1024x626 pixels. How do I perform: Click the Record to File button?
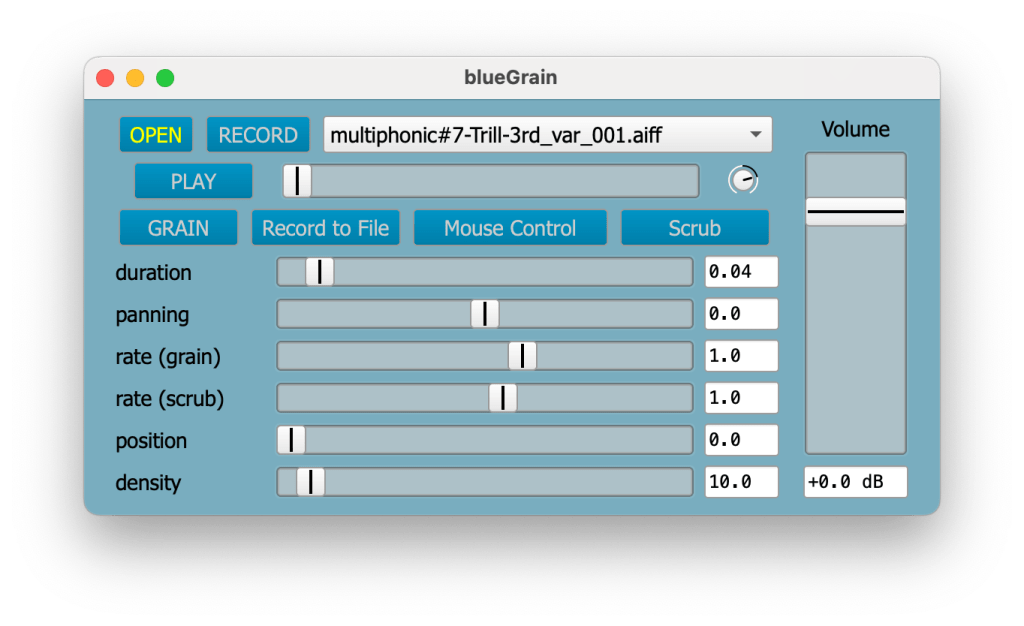pos(325,228)
